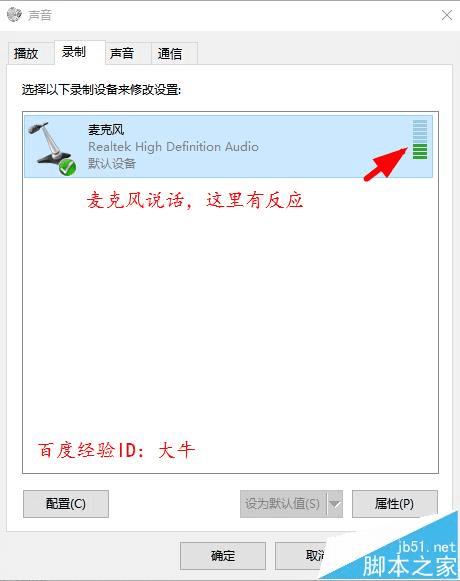Image resolution: width=460 pixels, height=581 pixels.
Task: Close the 声音 dialog window
Action: (x=447, y=15)
